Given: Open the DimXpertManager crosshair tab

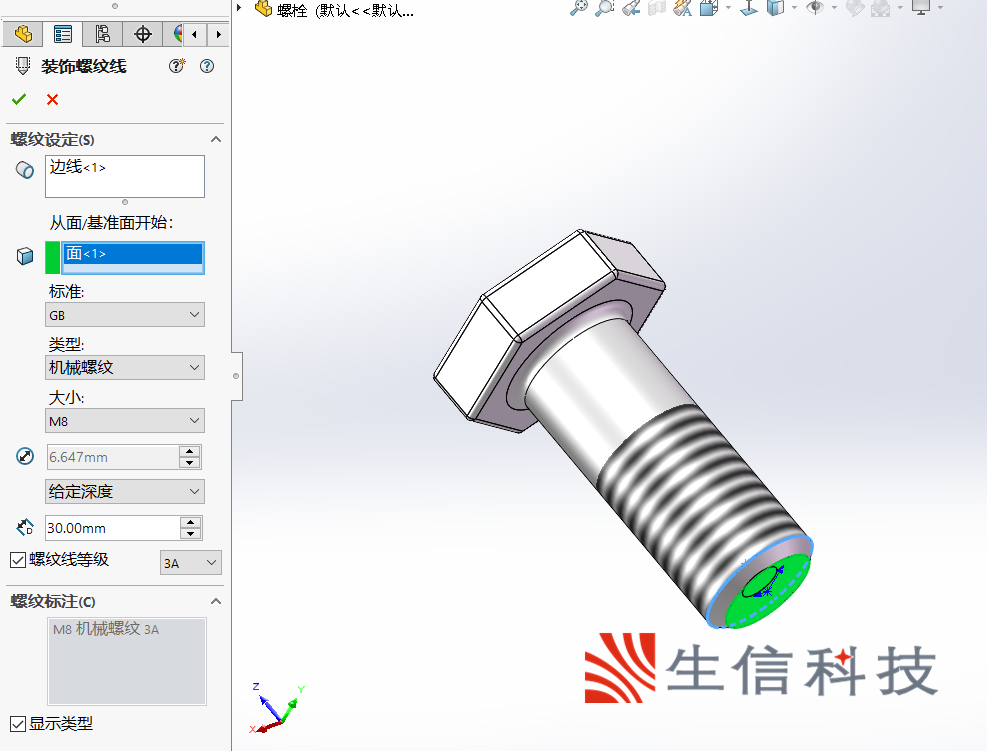Looking at the screenshot, I should click(x=143, y=34).
